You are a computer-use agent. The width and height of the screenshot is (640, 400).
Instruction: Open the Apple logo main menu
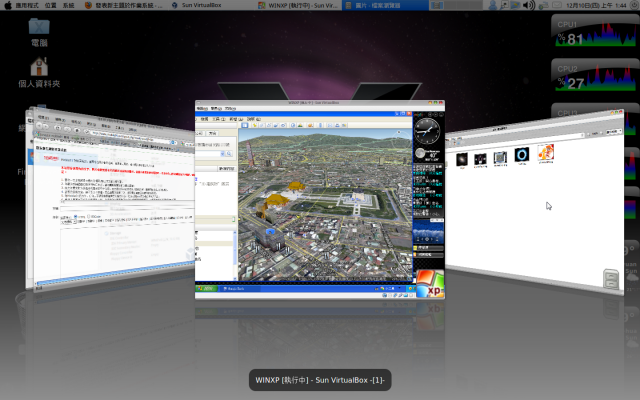click(x=7, y=5)
